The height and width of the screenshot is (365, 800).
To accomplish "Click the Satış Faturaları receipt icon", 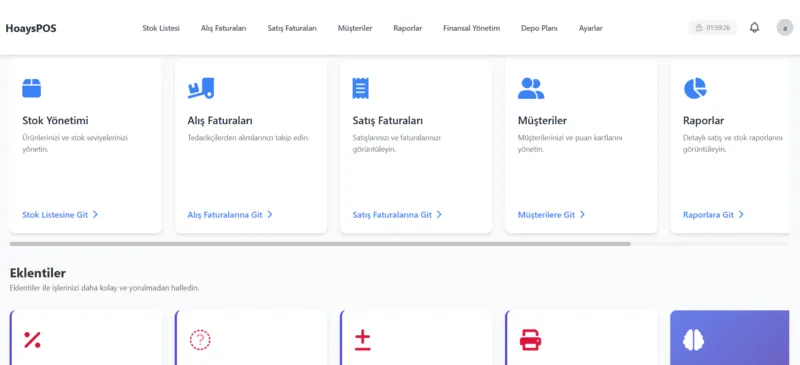I will point(360,88).
